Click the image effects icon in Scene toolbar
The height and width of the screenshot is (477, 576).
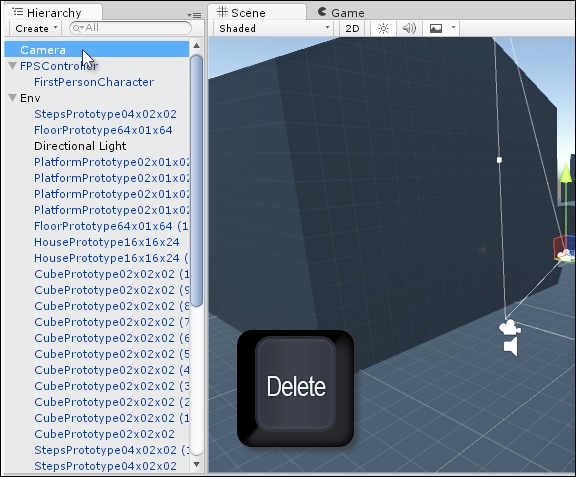436,28
